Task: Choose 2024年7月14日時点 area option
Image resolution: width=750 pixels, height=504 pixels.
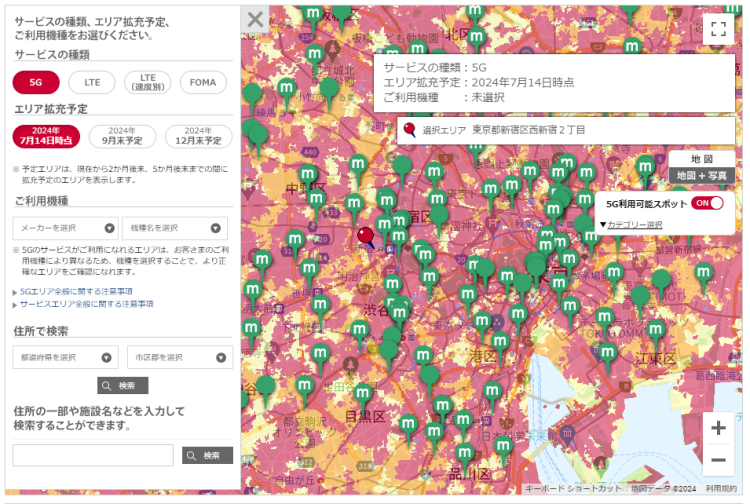Action: (46, 136)
